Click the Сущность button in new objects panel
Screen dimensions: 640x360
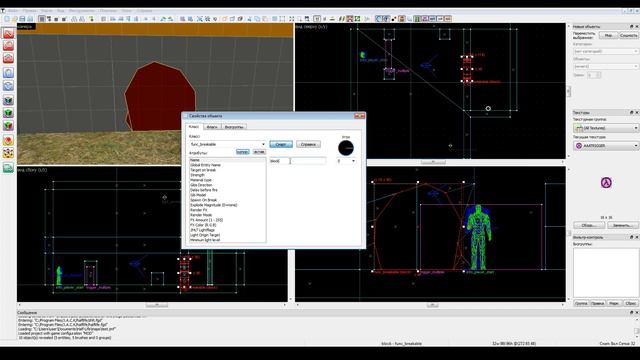click(x=629, y=36)
